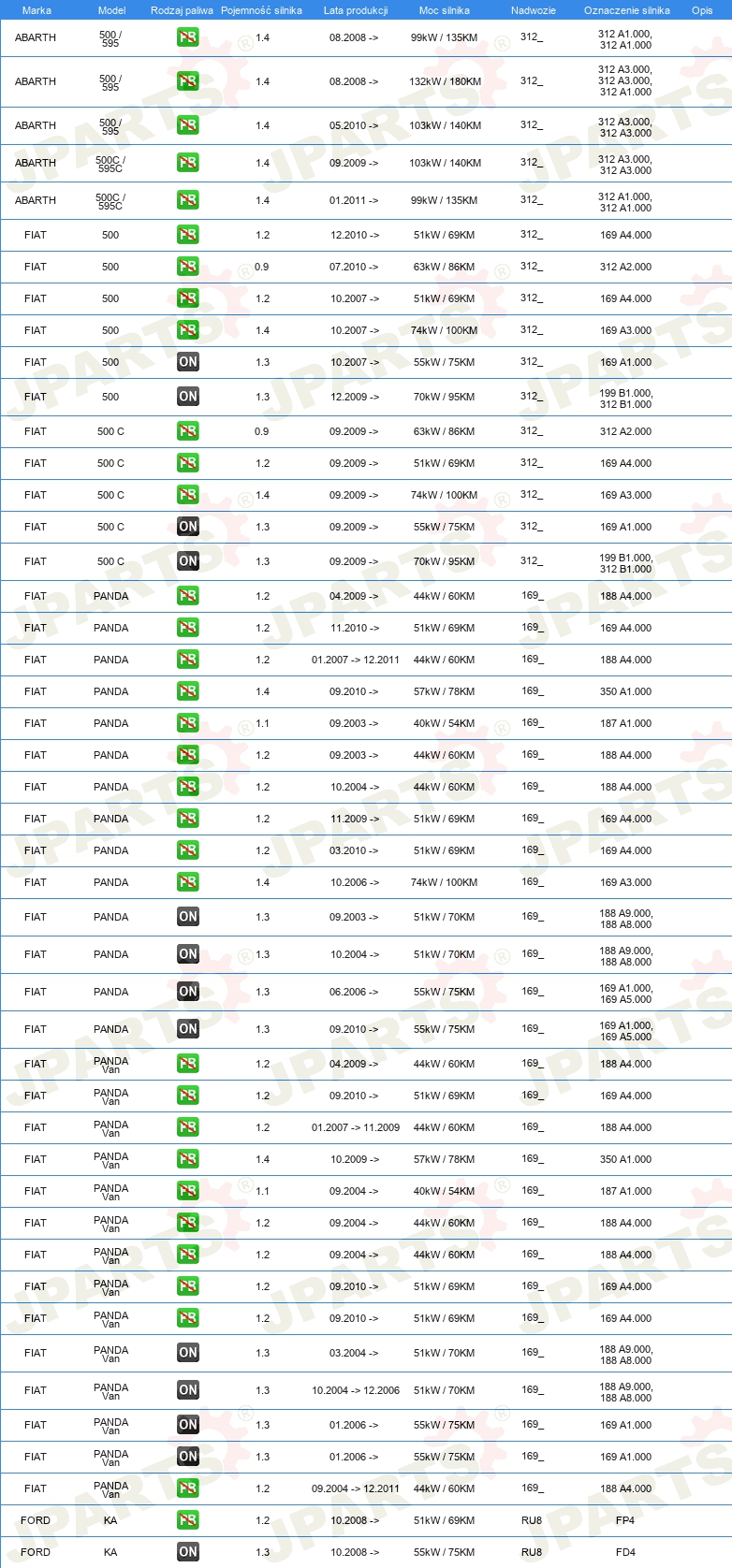Click petrol icon for Fiat Panda 1.4 10.2006
This screenshot has width=732, height=1568.
(x=188, y=882)
